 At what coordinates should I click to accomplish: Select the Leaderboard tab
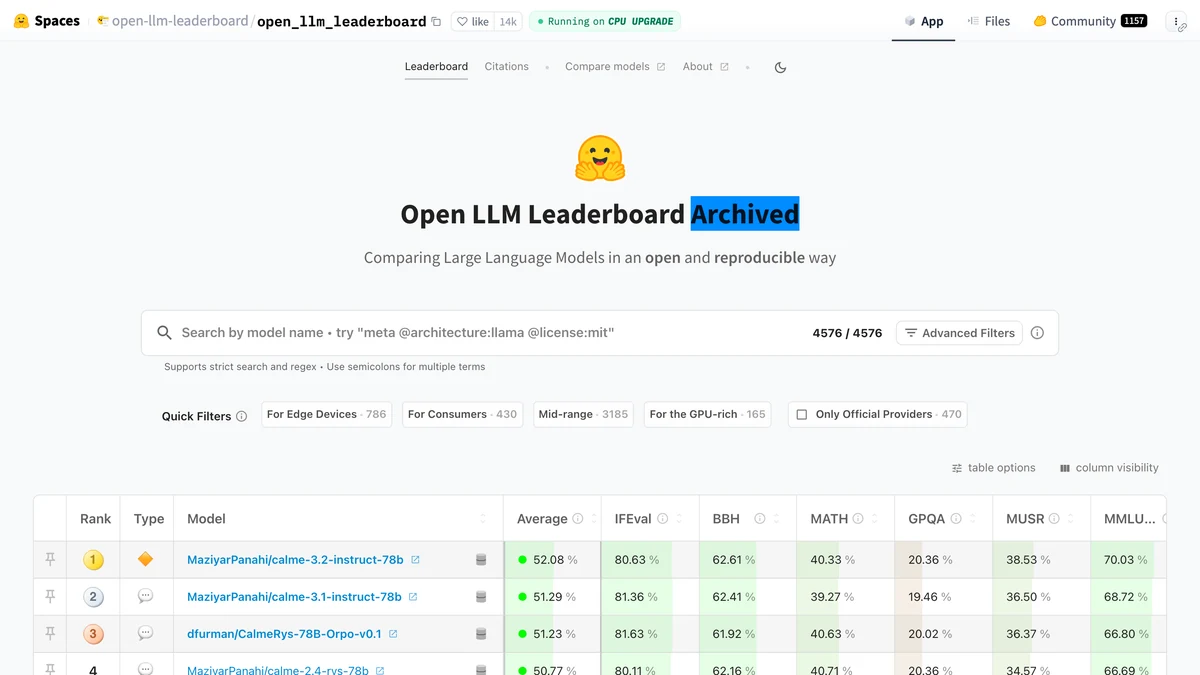click(436, 67)
